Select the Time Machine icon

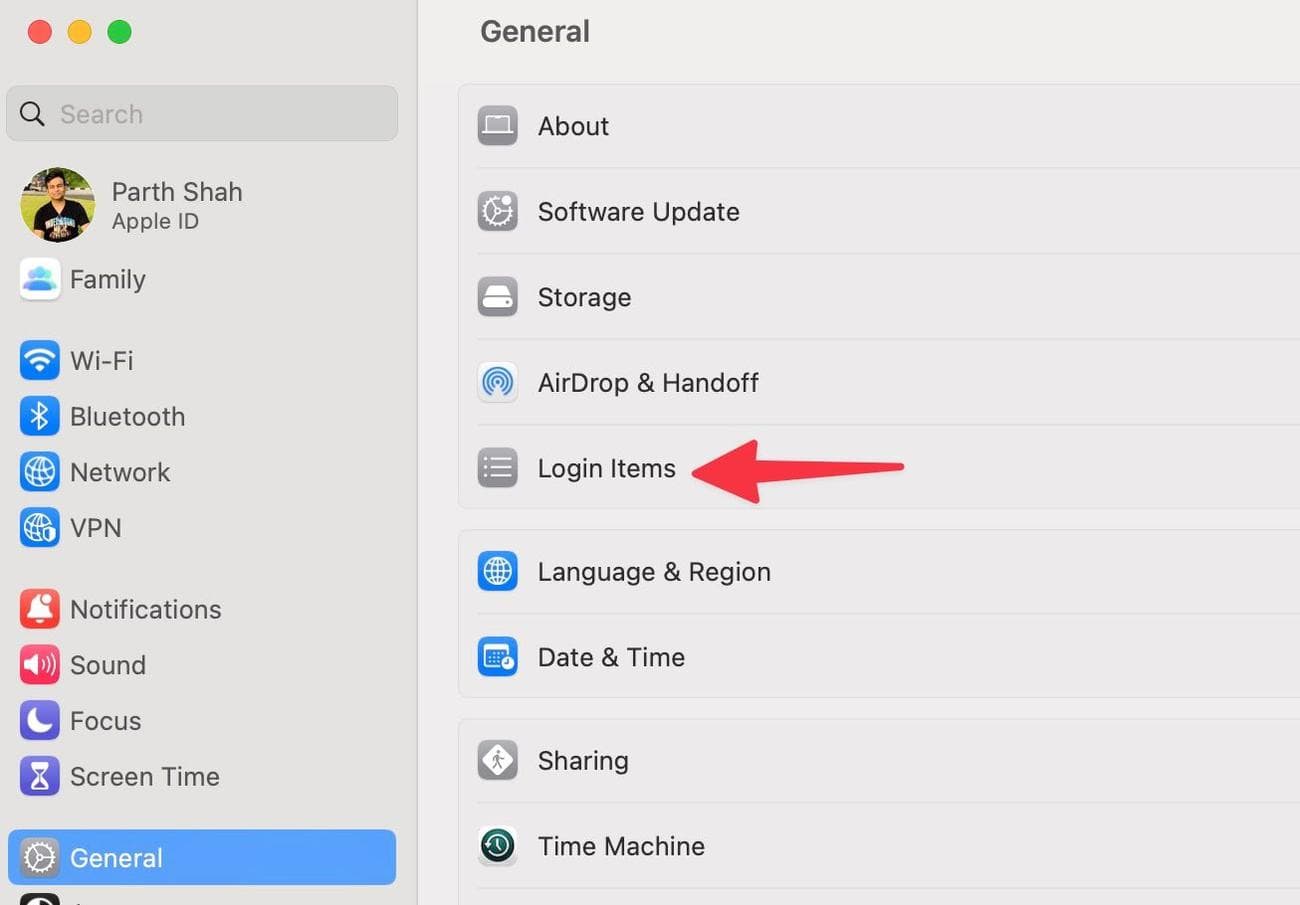coord(497,845)
